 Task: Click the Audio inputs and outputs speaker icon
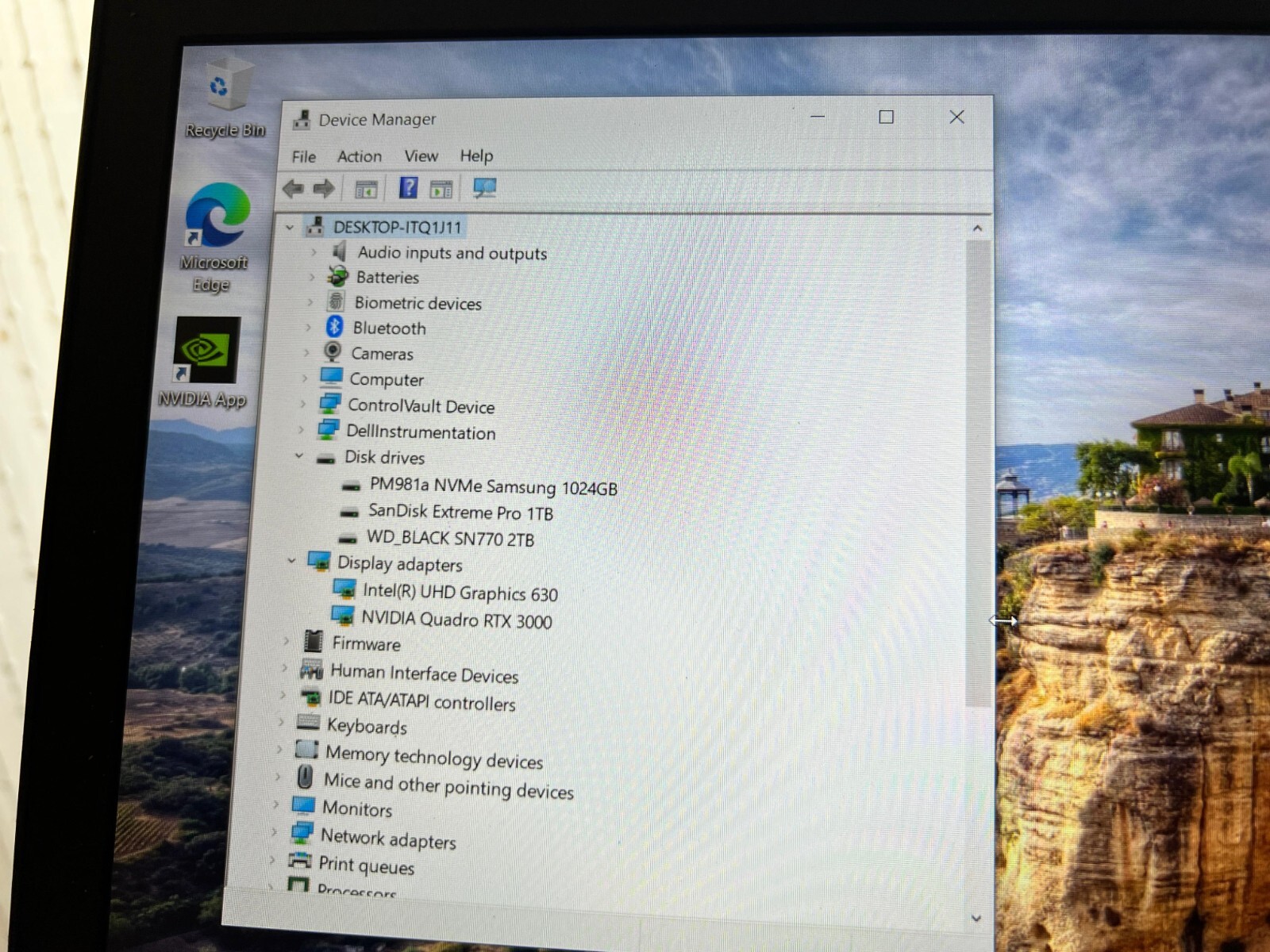pos(339,251)
